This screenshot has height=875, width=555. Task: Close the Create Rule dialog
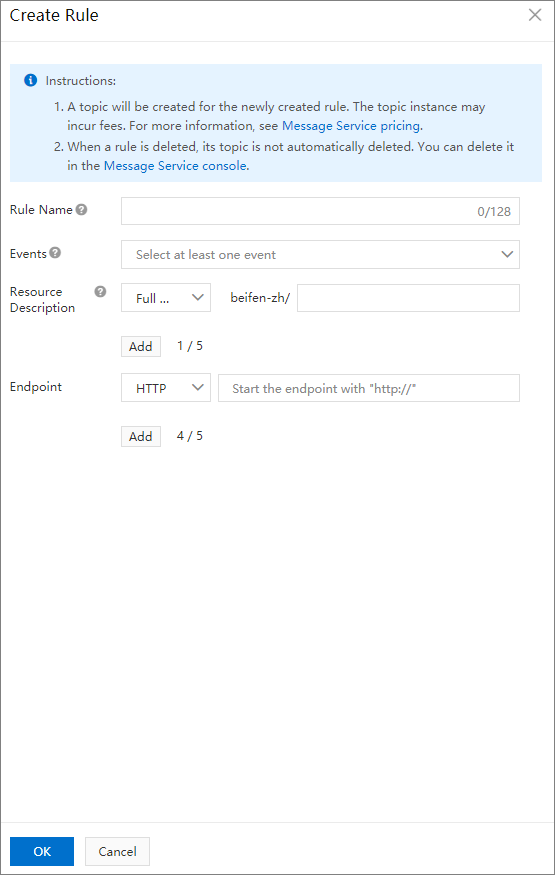(x=534, y=15)
